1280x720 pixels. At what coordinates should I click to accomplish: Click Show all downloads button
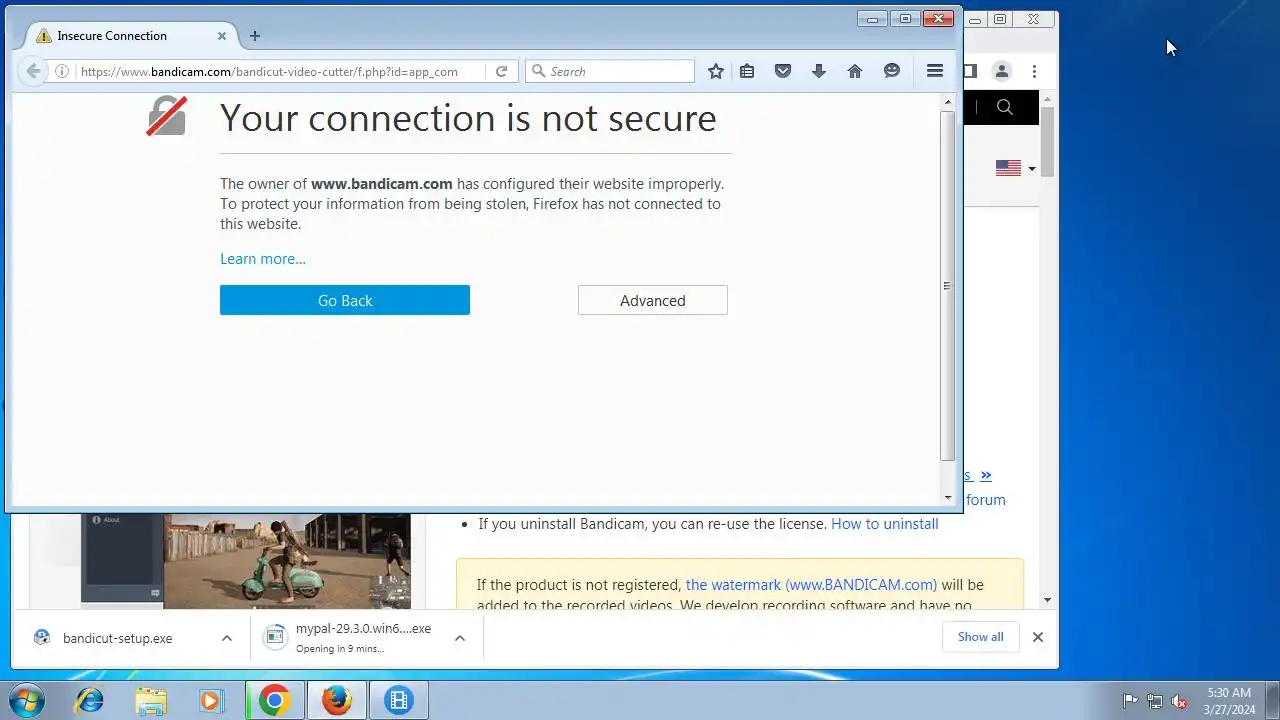(980, 637)
